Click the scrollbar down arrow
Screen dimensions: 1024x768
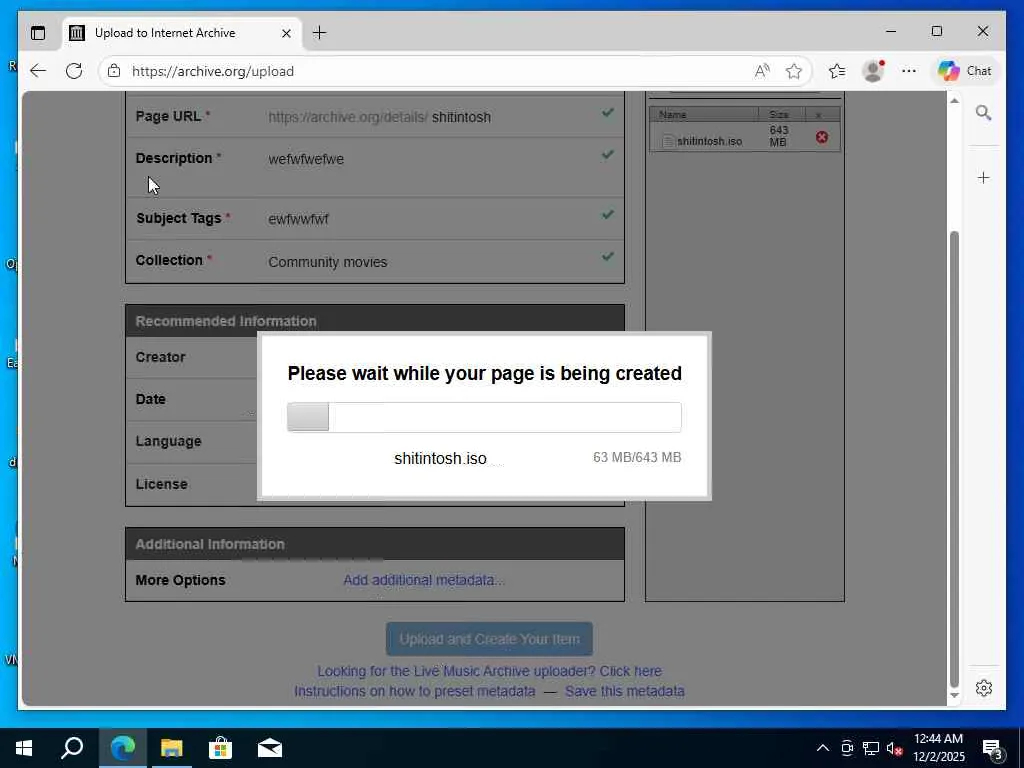click(x=954, y=696)
